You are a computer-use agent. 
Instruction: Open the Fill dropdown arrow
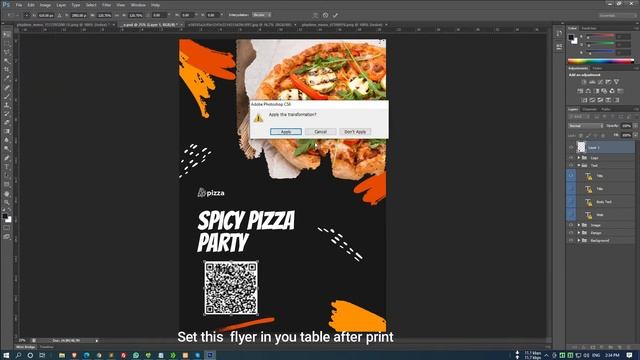[x=636, y=135]
